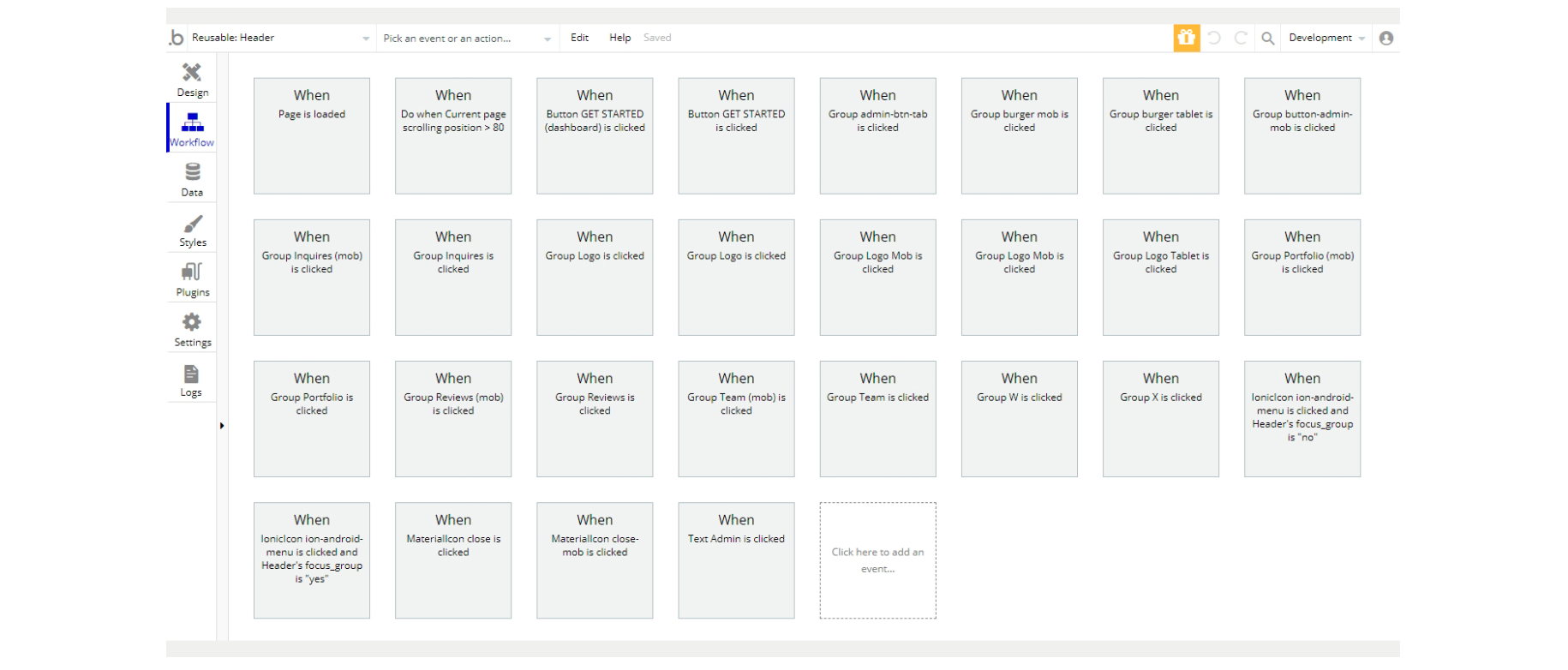Open the Data tab

point(192,178)
